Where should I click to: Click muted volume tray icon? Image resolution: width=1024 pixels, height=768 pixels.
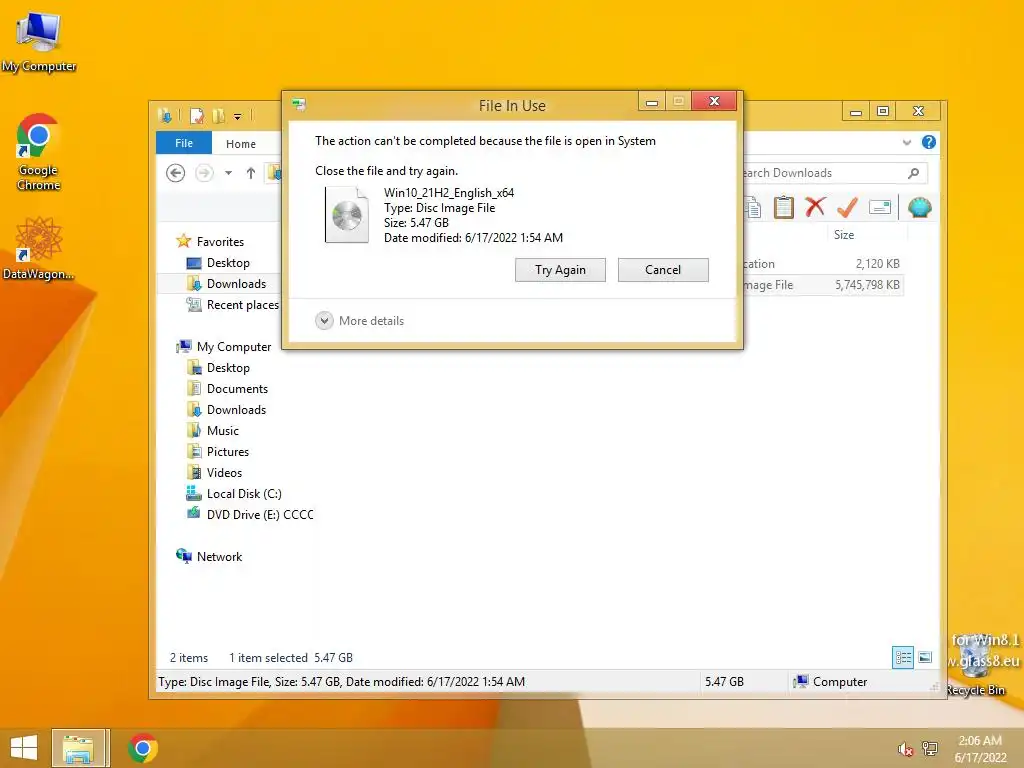tap(905, 749)
